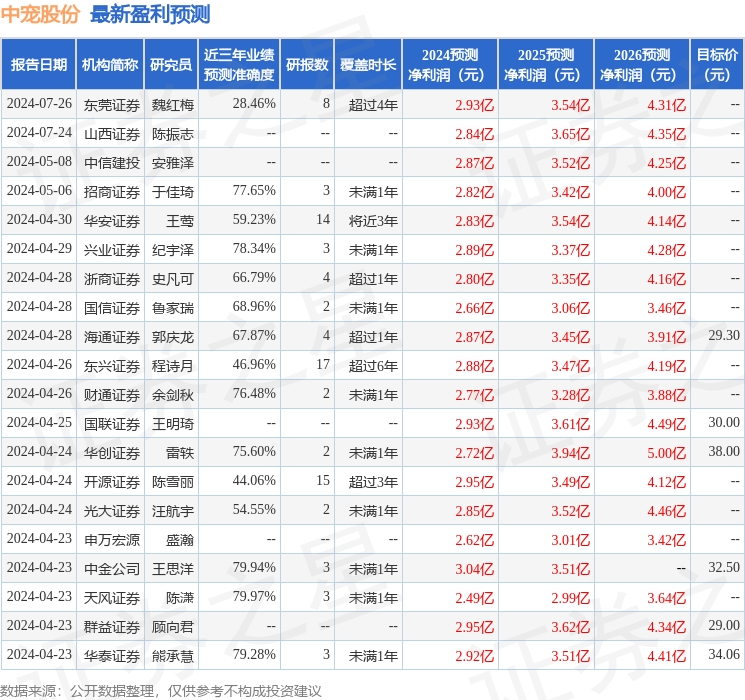Select the 兴业证券 cell
The height and width of the screenshot is (700, 745).
(x=112, y=250)
